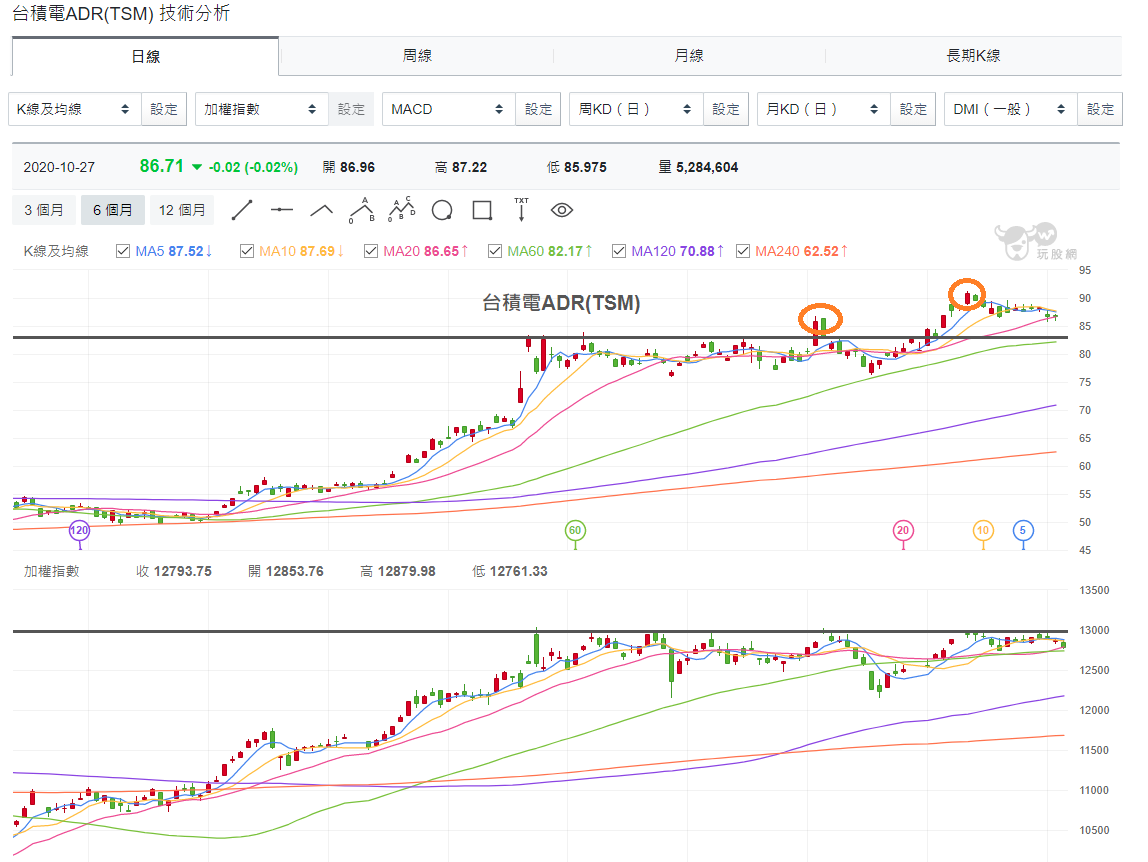
Task: Select the horizontal line drawing tool
Action: (x=282, y=210)
